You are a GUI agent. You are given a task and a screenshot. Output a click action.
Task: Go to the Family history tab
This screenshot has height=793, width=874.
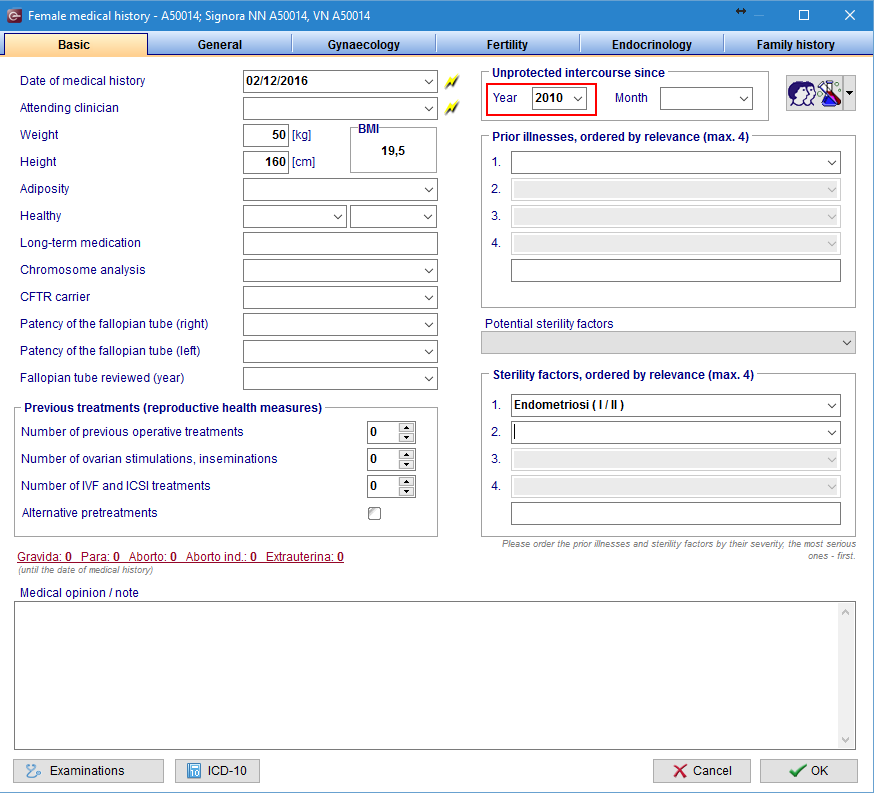tap(795, 45)
